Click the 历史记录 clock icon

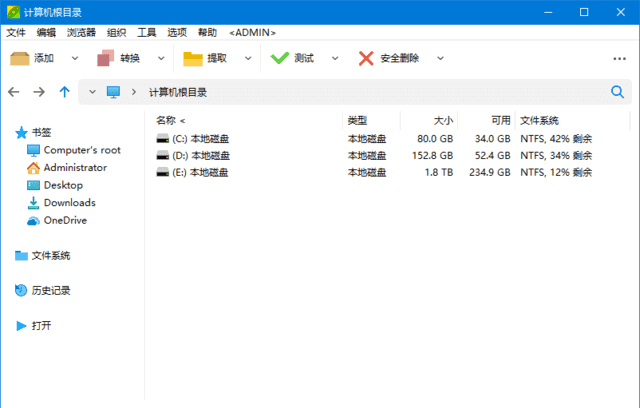click(x=21, y=290)
